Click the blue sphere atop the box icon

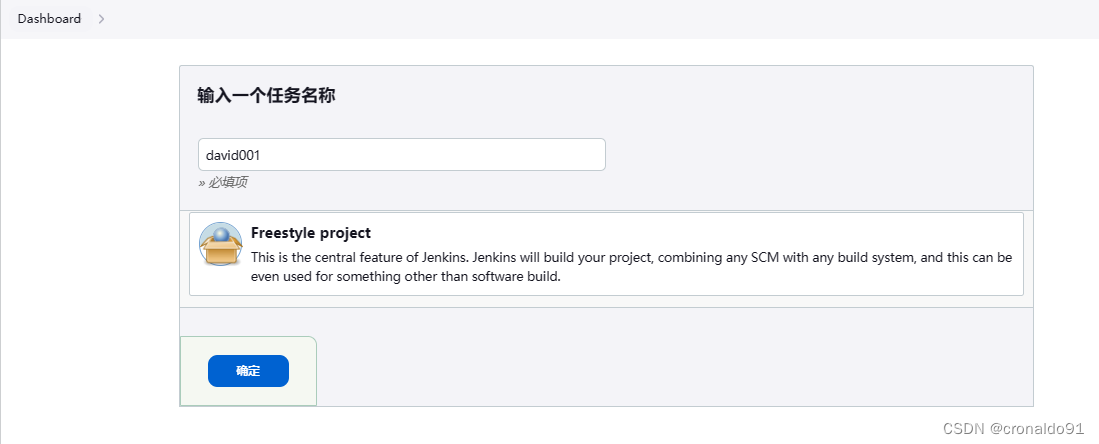[221, 234]
